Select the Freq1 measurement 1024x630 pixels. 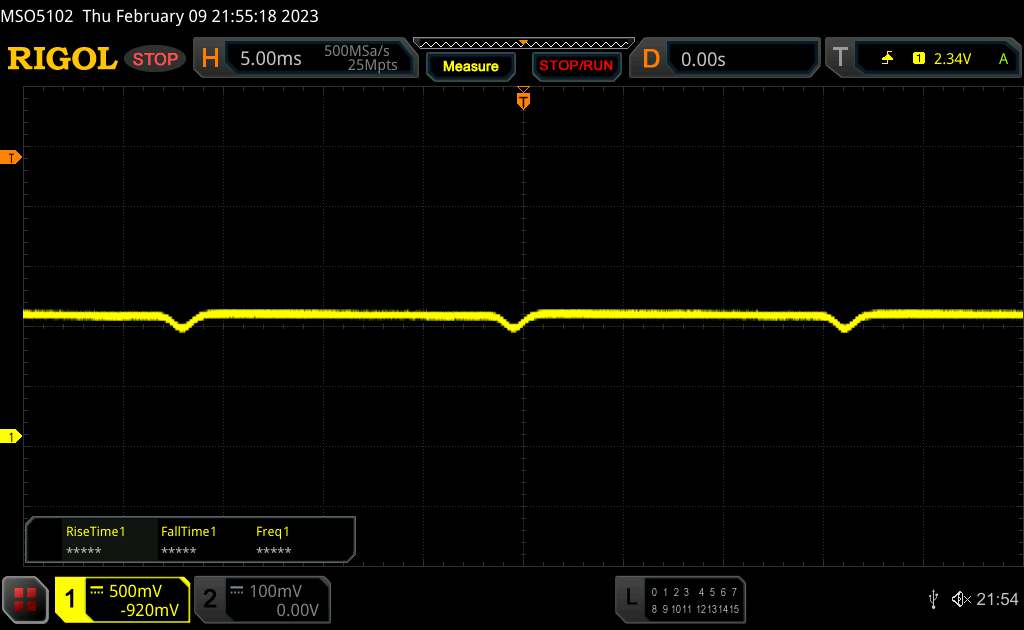coord(273,540)
